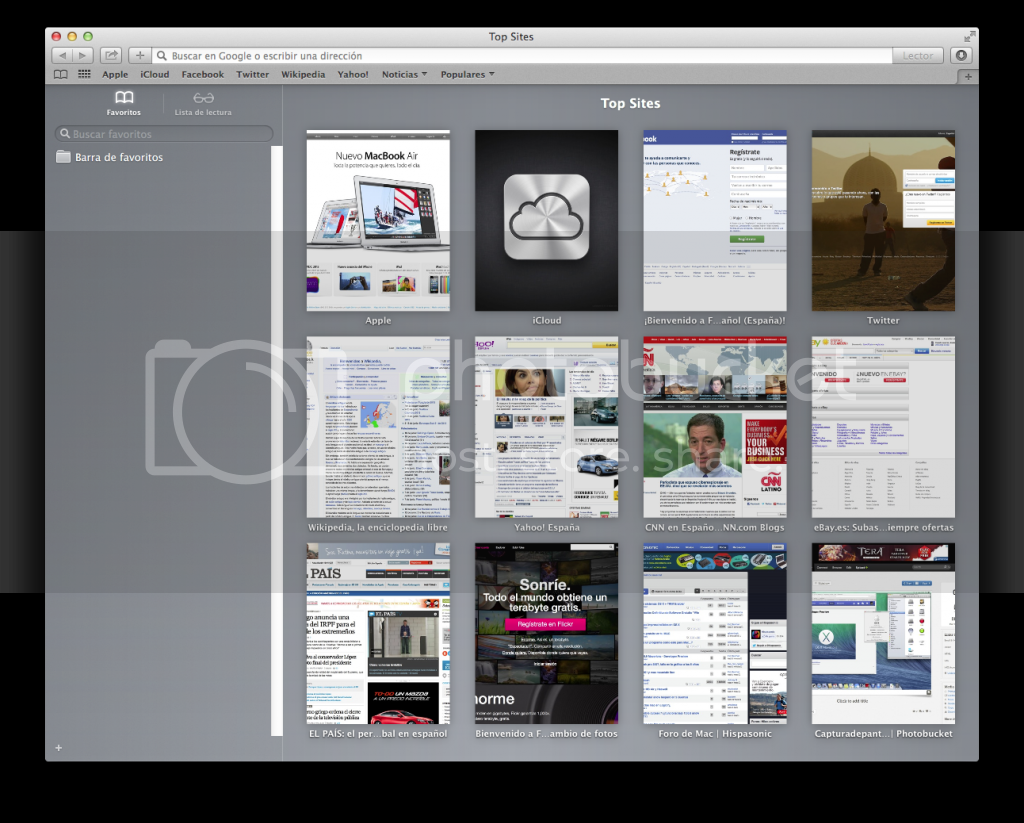This screenshot has width=1024, height=823.
Task: Click the Barra de favoritos folder icon
Action: (x=63, y=157)
